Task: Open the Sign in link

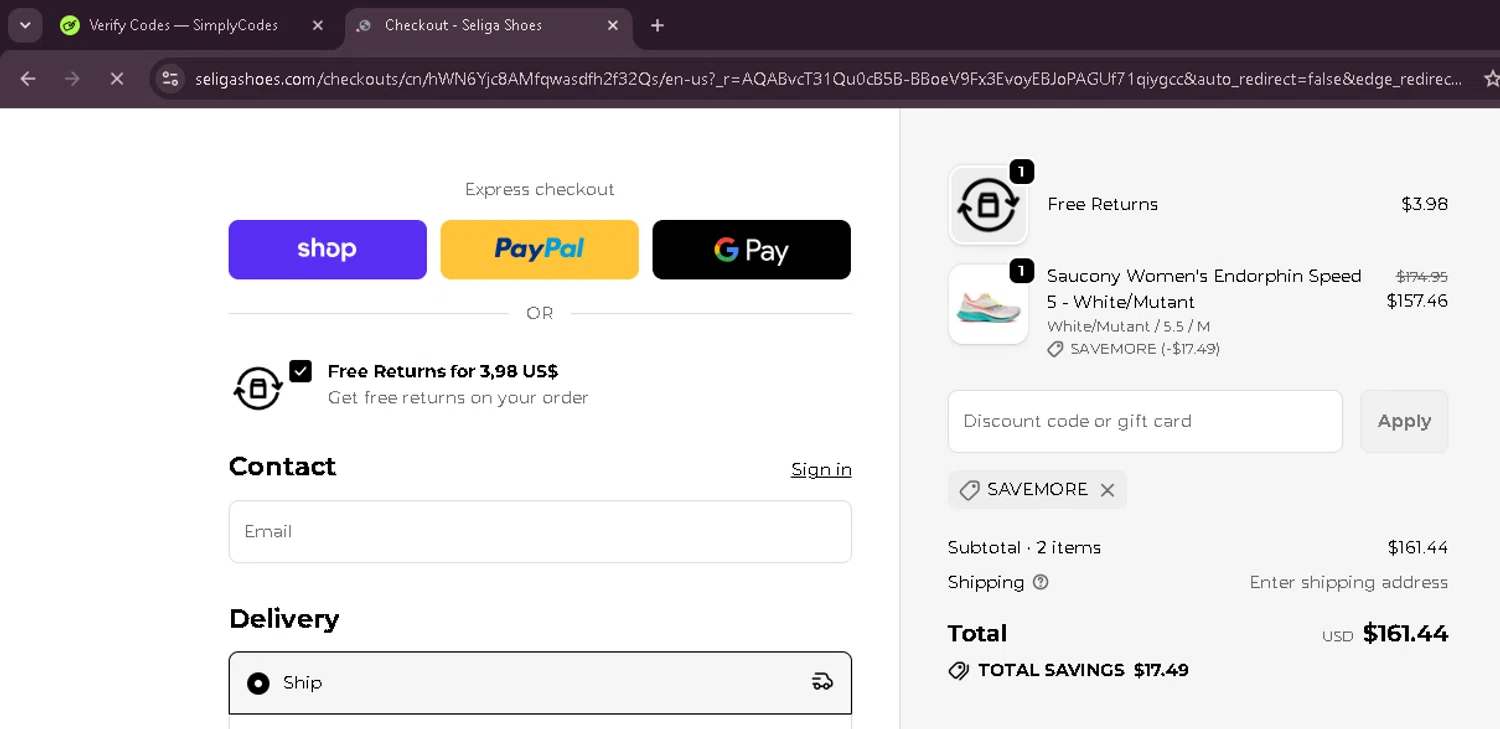Action: click(x=821, y=469)
